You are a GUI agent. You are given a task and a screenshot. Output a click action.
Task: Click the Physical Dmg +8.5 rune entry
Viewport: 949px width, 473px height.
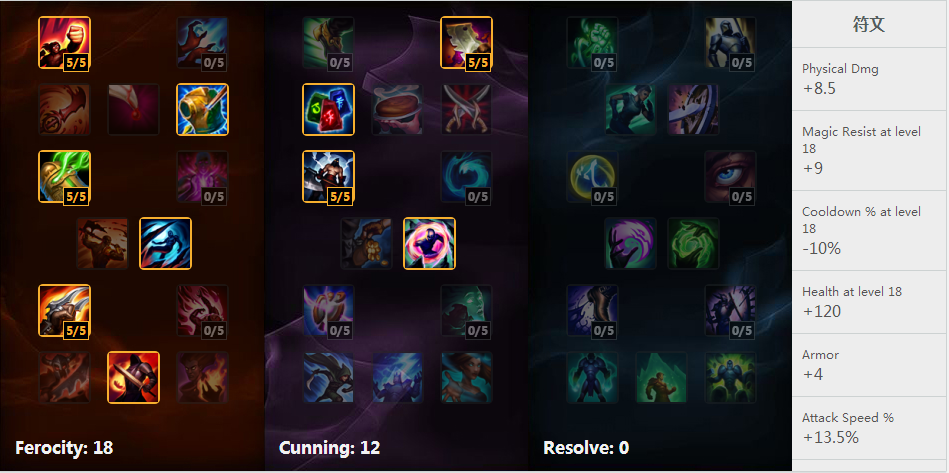tap(870, 79)
